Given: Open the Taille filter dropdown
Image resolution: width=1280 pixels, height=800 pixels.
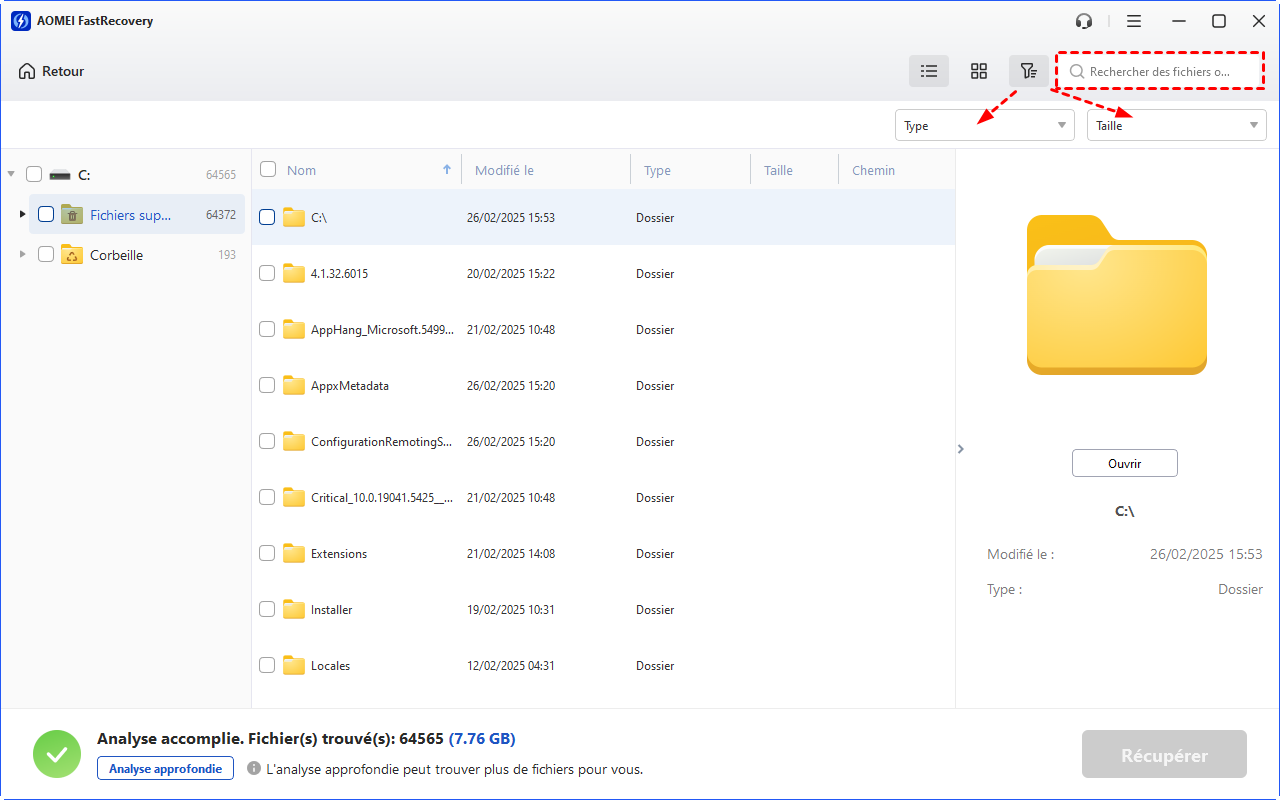Looking at the screenshot, I should [1176, 125].
